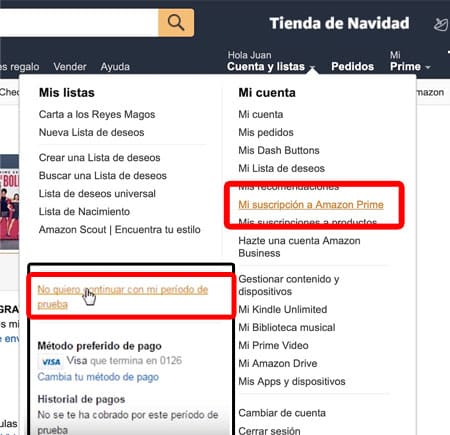This screenshot has width=450, height=435.
Task: Open Mis Apps y dispositivos
Action: 292,381
